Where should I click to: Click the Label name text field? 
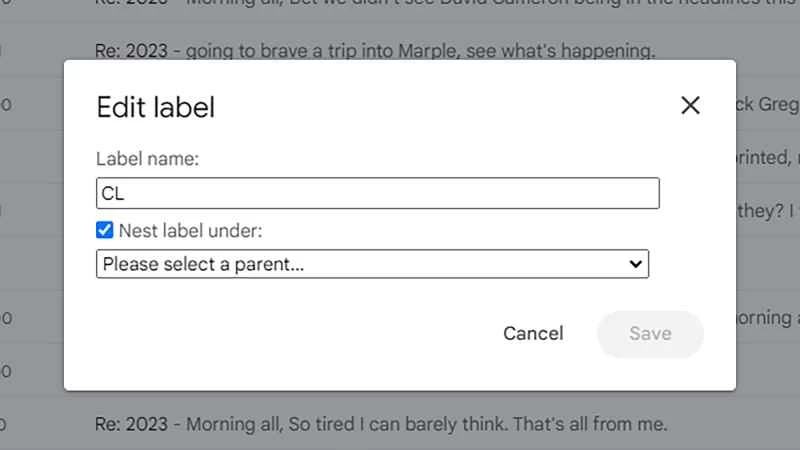pyautogui.click(x=377, y=193)
